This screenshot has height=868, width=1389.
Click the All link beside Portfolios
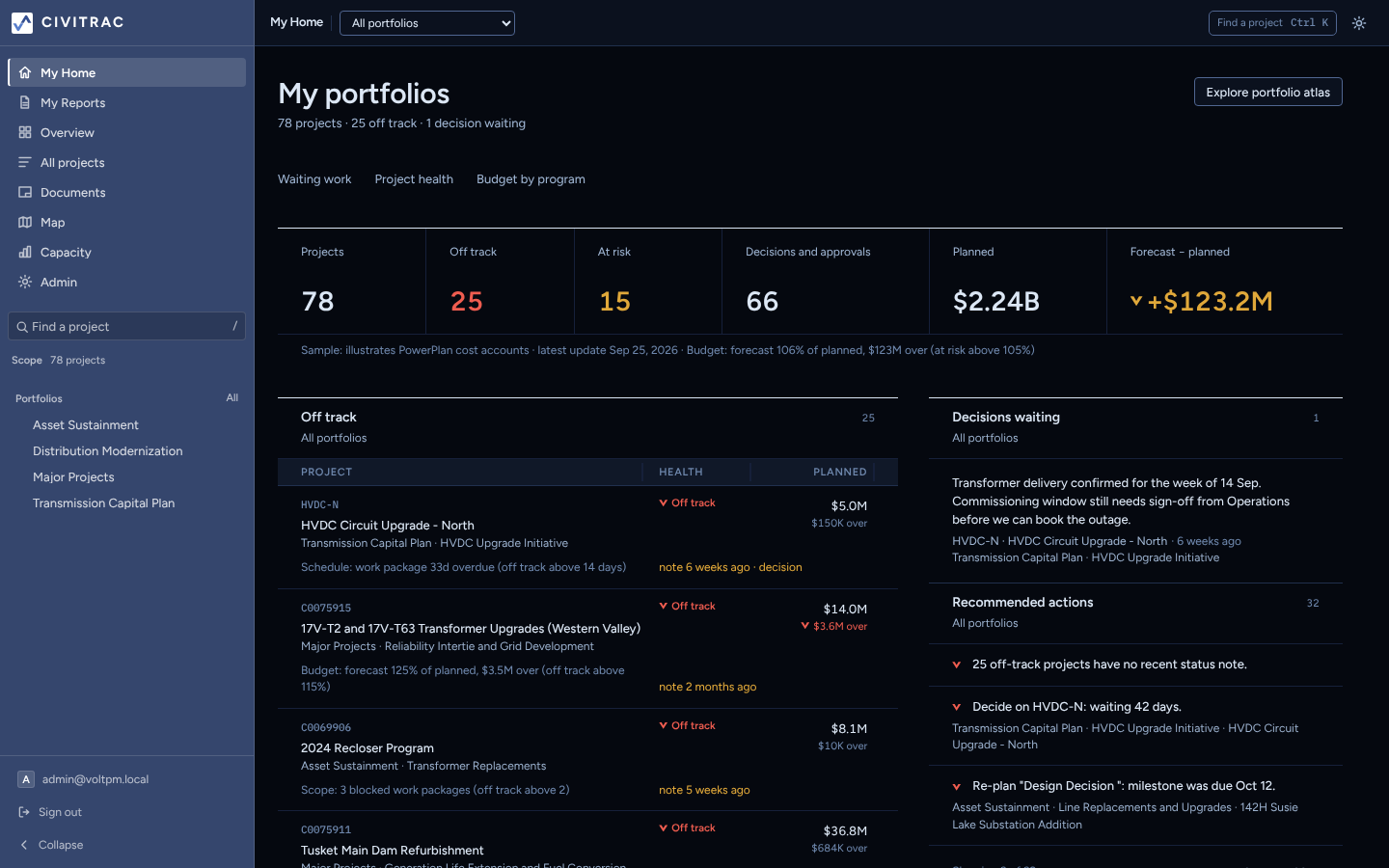(x=232, y=397)
